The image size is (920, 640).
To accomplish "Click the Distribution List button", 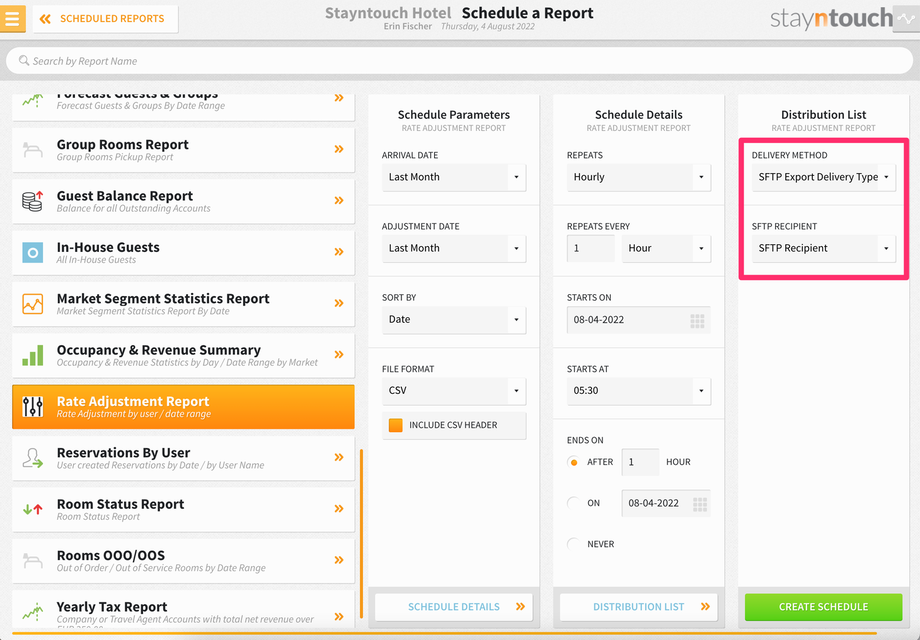I will click(x=638, y=607).
